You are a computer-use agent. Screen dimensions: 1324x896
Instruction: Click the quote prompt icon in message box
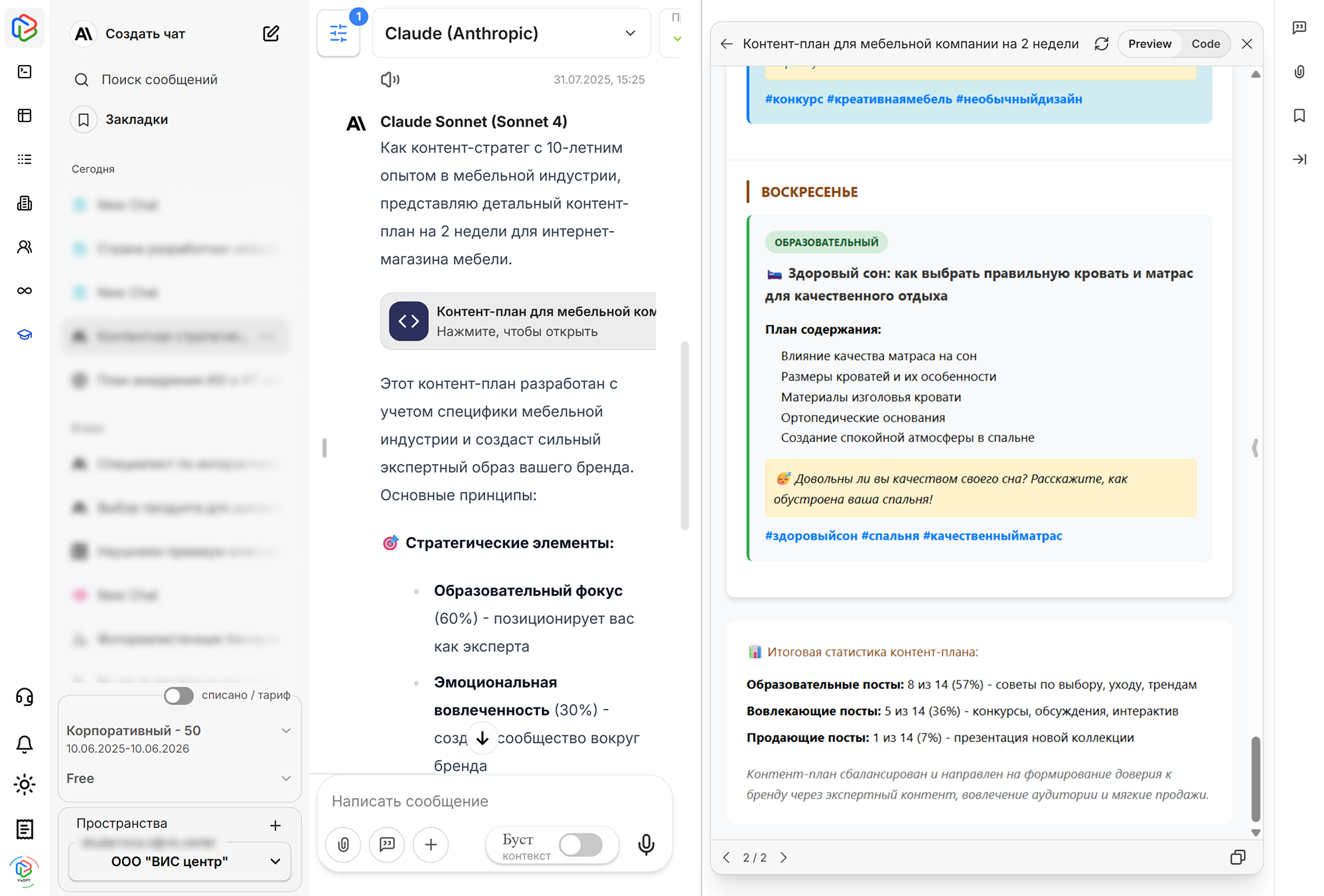pos(387,844)
